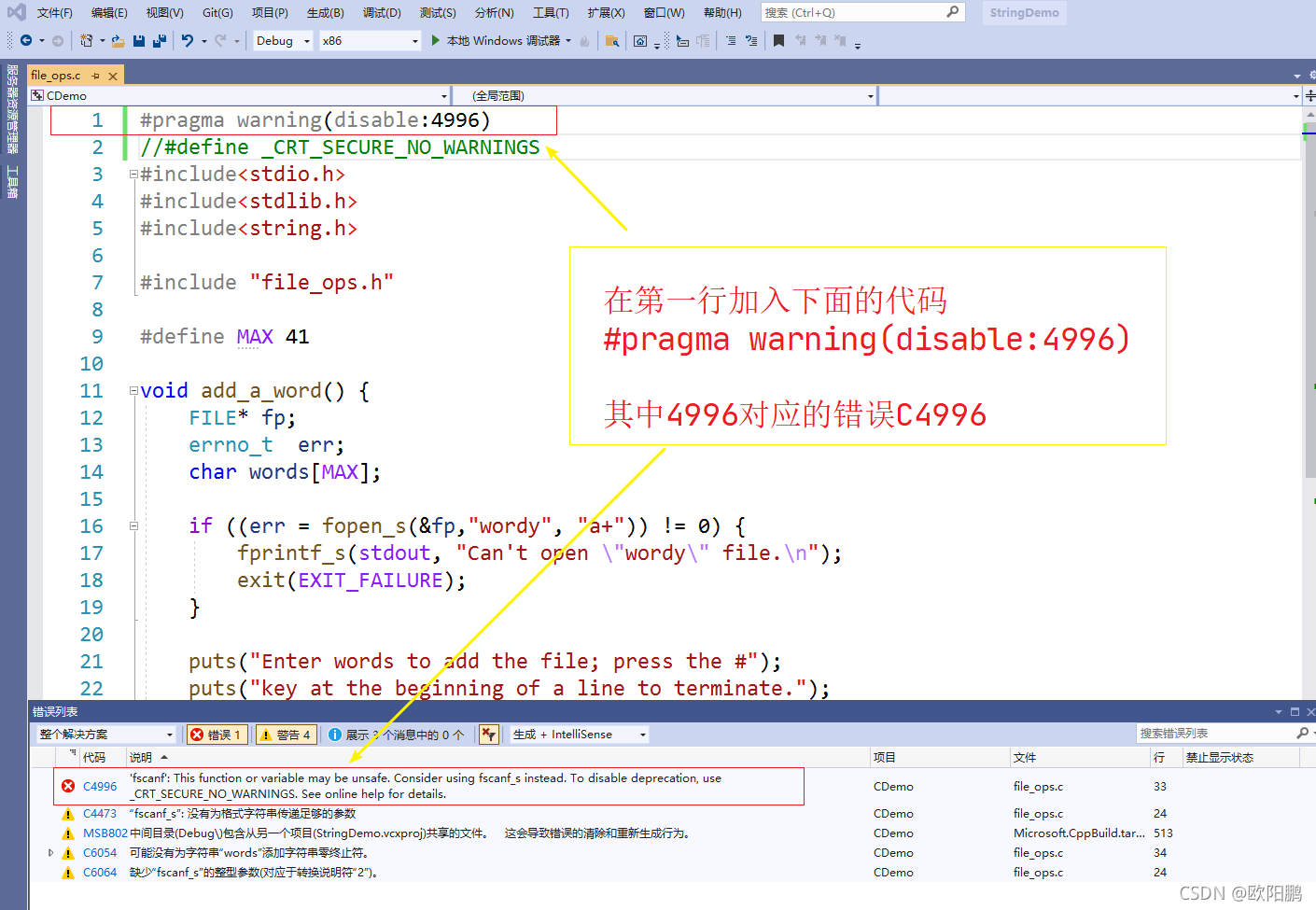
Task: Open the Build + IntelliSense dropdown
Action: [578, 735]
